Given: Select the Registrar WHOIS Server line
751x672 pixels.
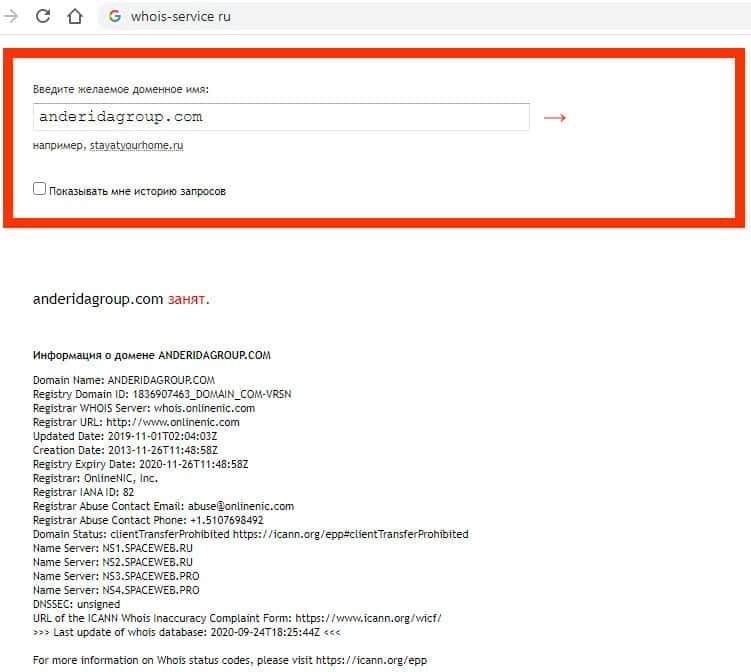Looking at the screenshot, I should 144,408.
